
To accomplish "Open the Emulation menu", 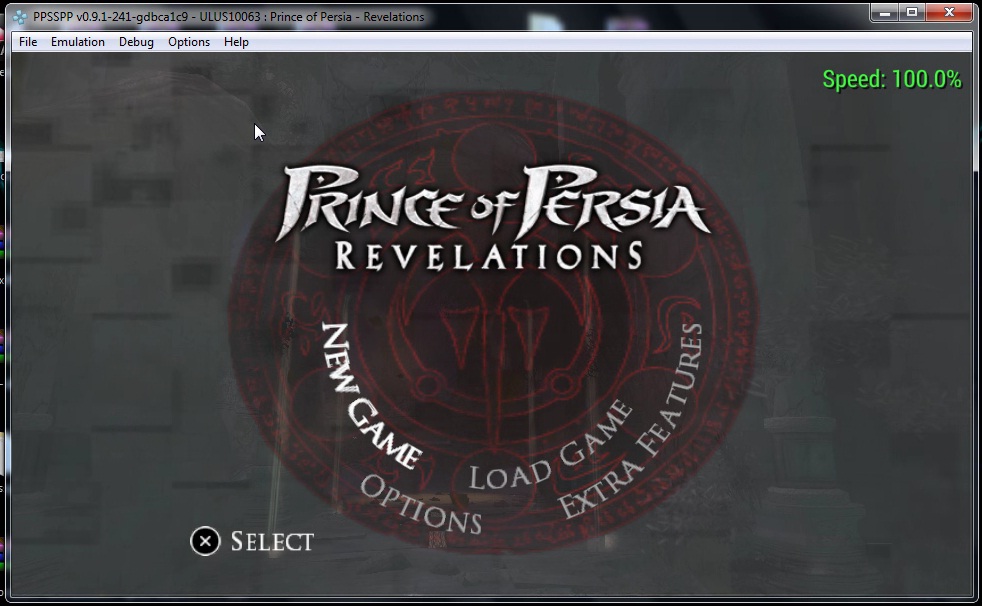I will 78,42.
